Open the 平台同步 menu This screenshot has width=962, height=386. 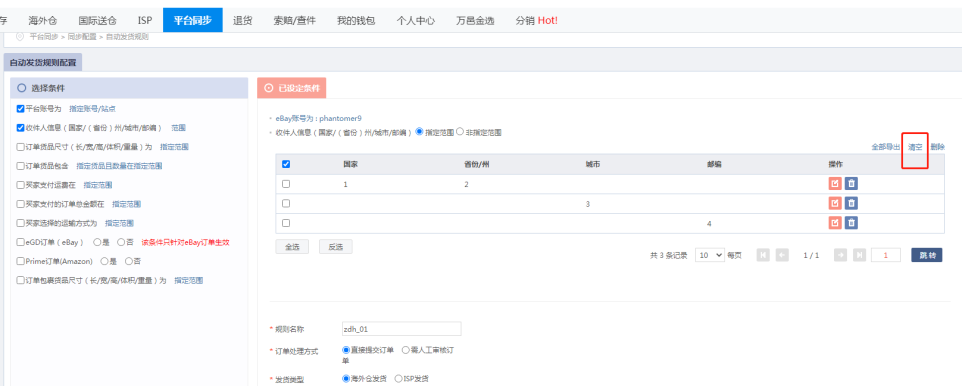(x=193, y=20)
